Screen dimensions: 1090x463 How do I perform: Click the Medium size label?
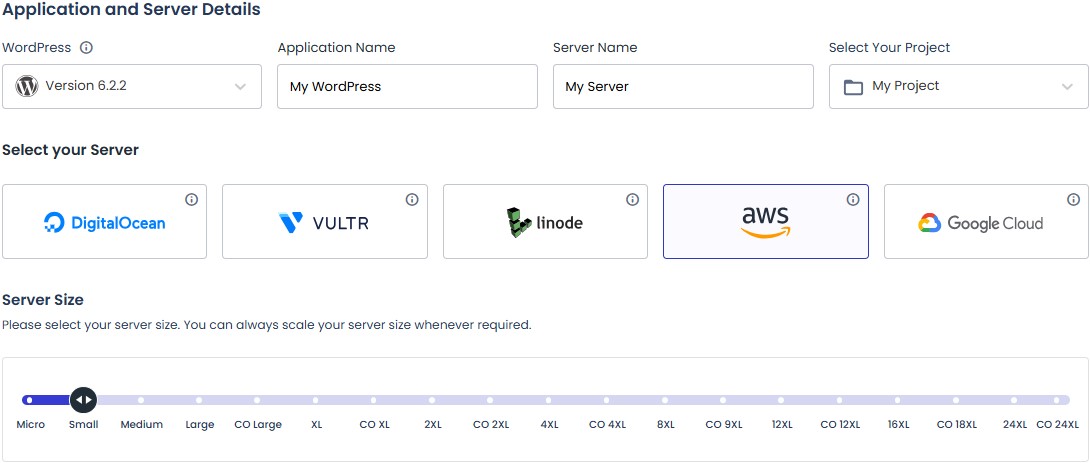142,424
